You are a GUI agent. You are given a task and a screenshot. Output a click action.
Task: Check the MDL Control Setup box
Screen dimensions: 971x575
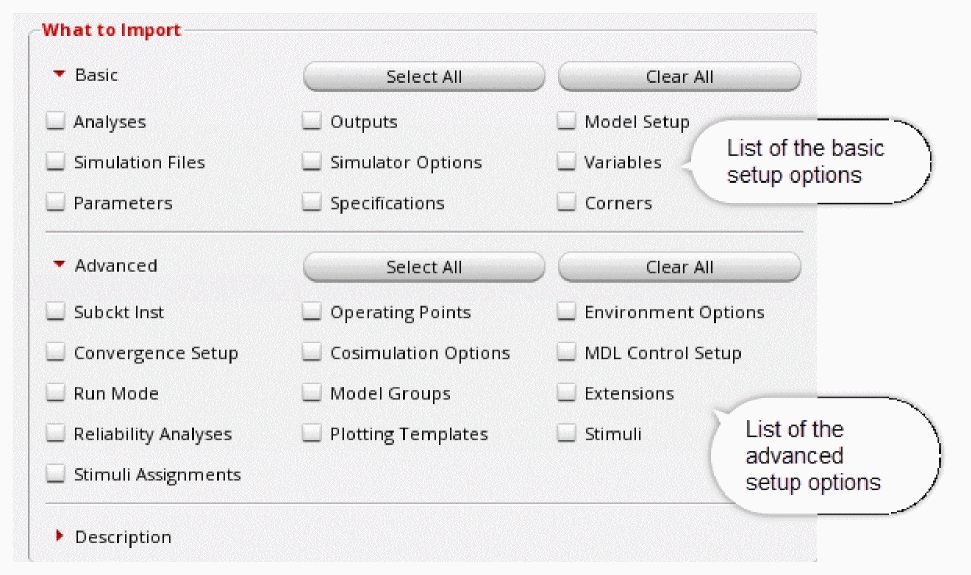click(567, 353)
